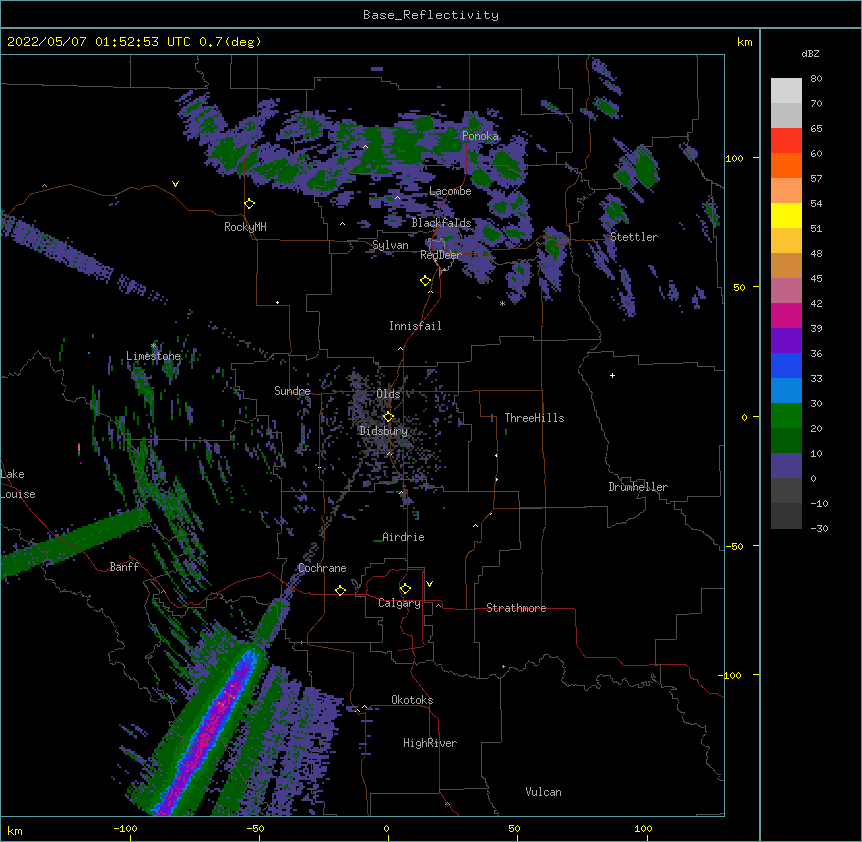Select the red 65 dBZ color swatch
Screen dimensions: 862x842
pos(786,140)
